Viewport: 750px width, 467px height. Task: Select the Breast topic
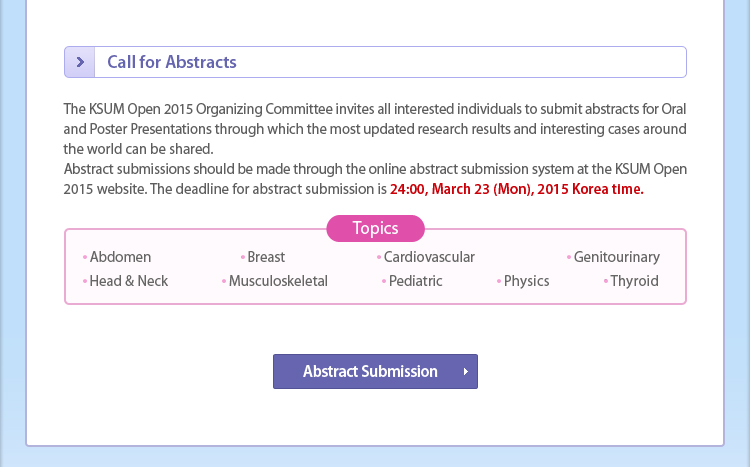tap(266, 257)
